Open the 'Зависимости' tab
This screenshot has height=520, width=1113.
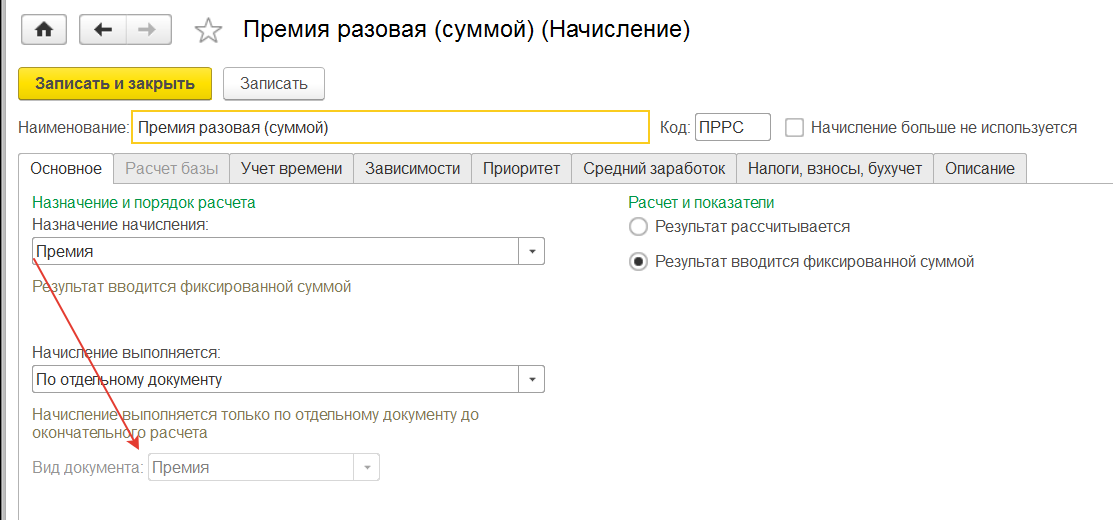pos(412,168)
